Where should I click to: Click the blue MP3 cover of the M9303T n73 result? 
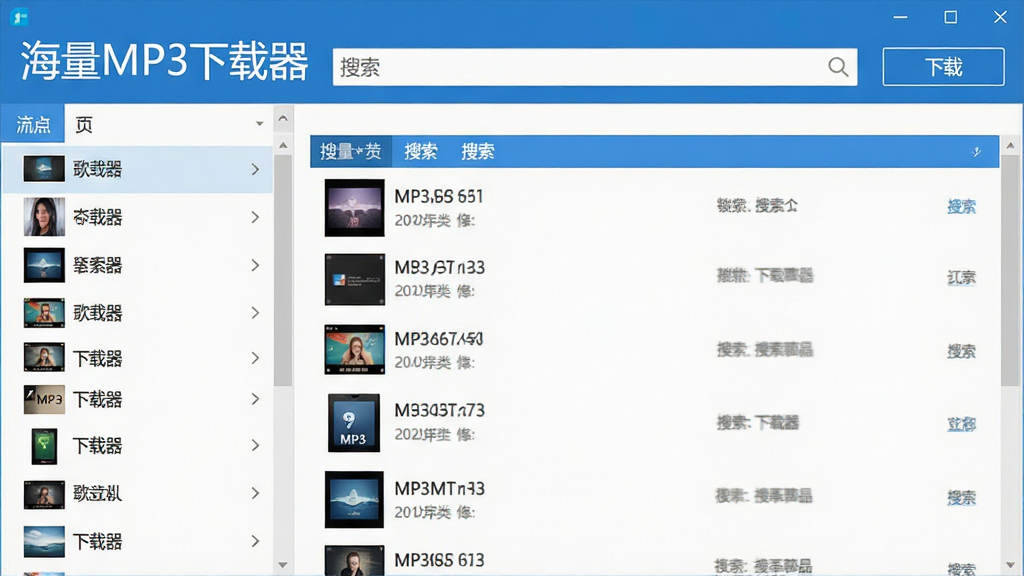(x=353, y=423)
